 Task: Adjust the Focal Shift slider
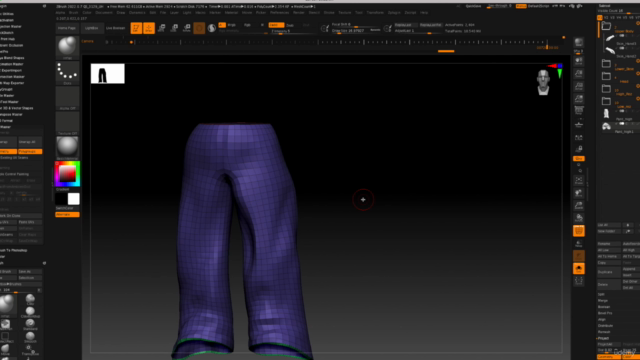[x=355, y=25]
